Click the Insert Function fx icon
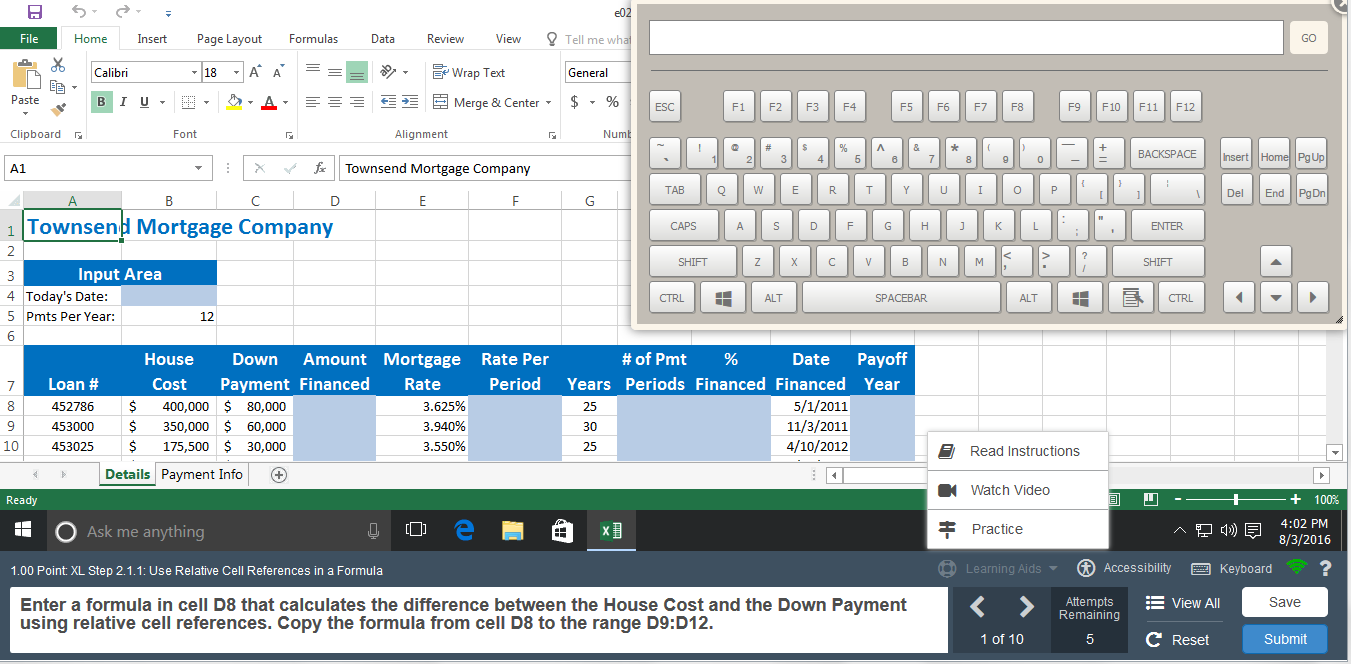 [319, 168]
